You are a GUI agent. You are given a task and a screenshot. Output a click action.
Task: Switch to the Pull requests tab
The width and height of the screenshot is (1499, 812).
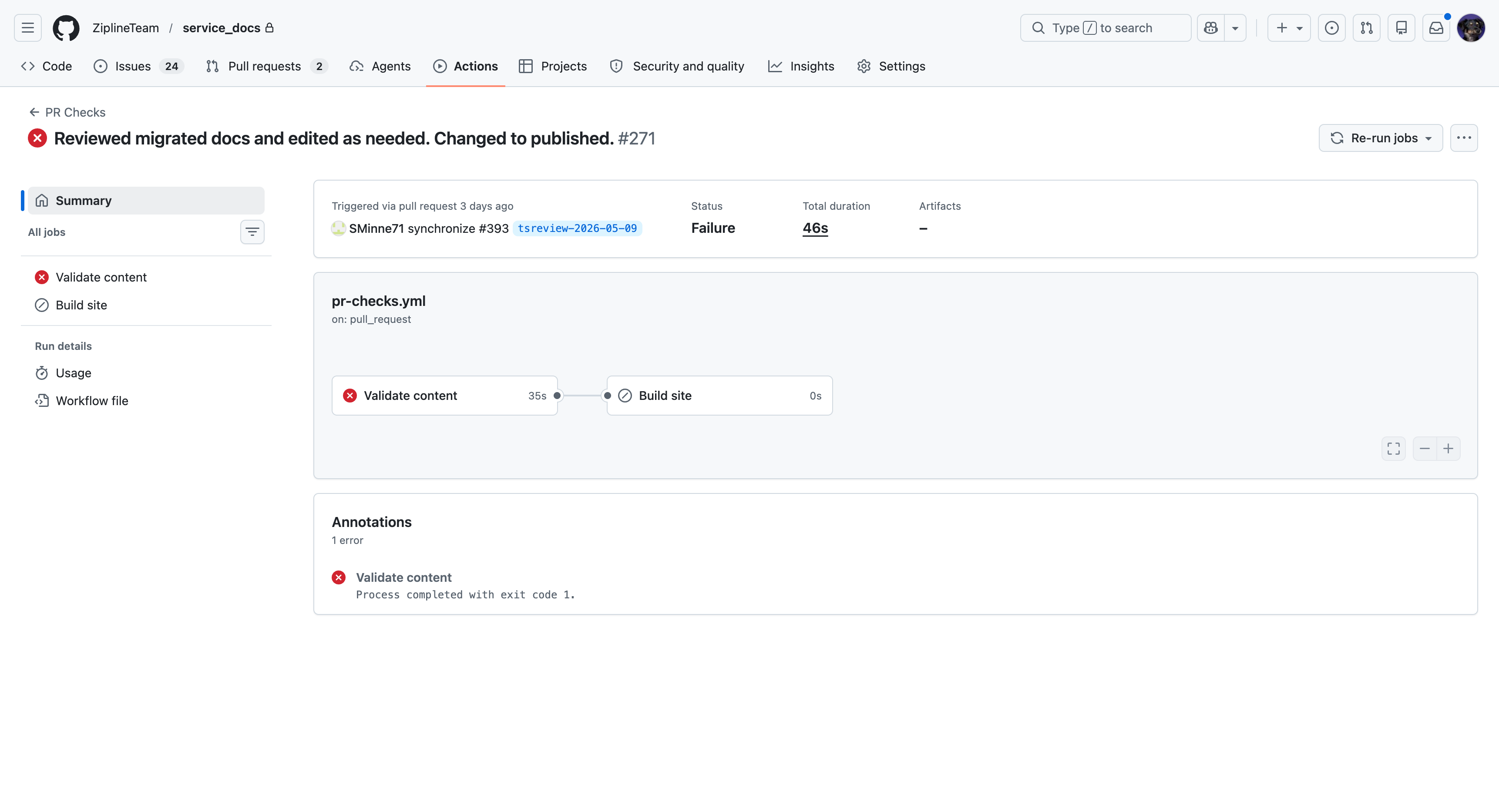(267, 66)
